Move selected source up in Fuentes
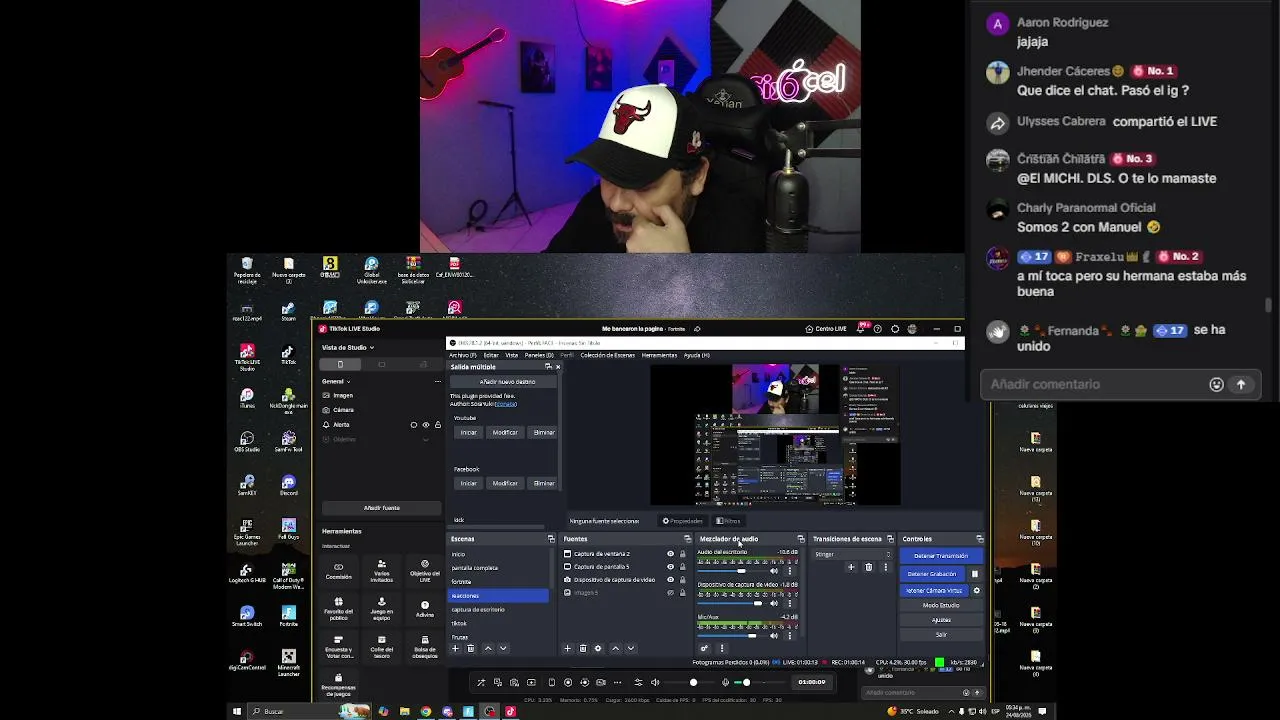Image resolution: width=1280 pixels, height=720 pixels. pos(615,648)
